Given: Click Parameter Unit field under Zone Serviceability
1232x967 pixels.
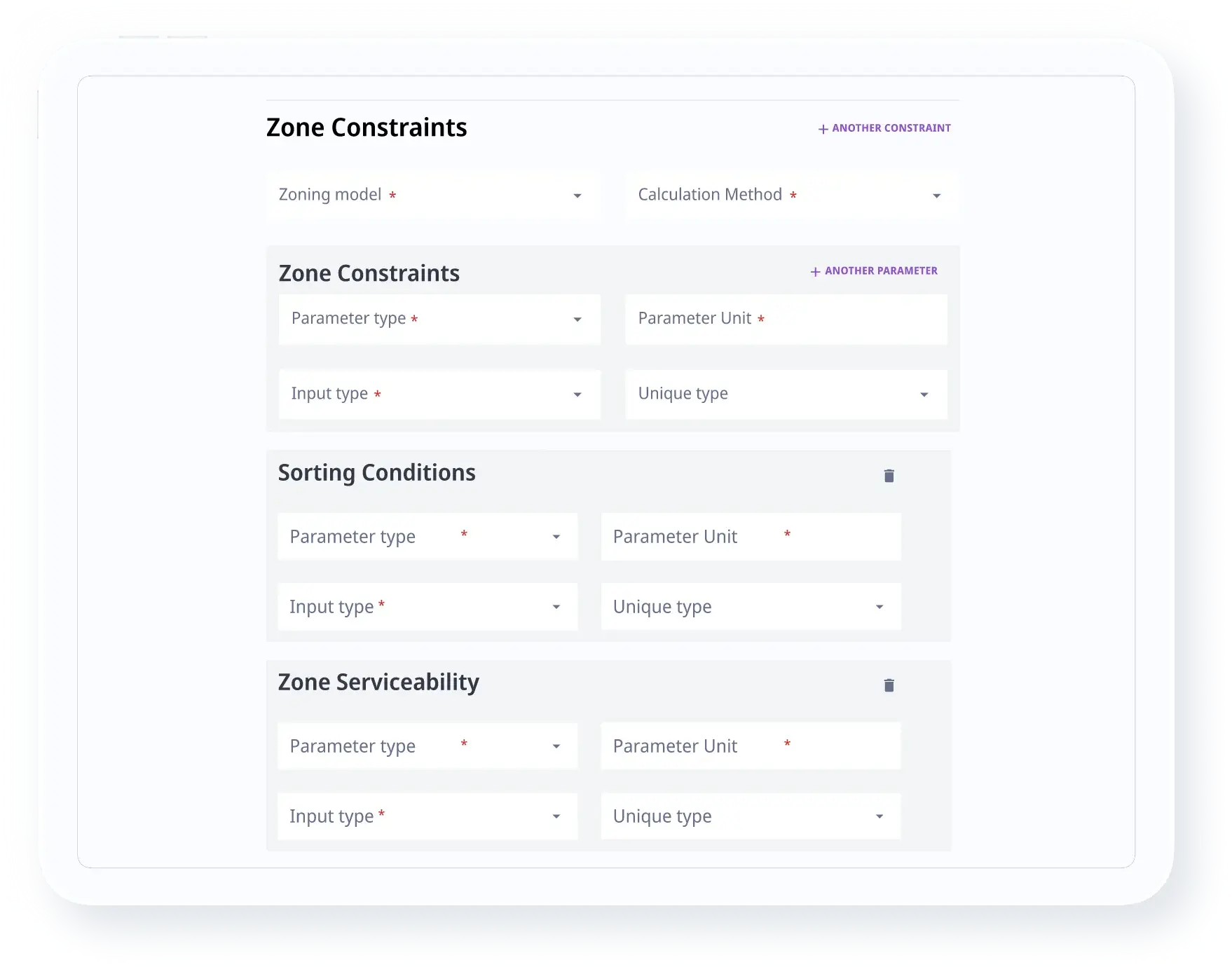Looking at the screenshot, I should pyautogui.click(x=751, y=746).
